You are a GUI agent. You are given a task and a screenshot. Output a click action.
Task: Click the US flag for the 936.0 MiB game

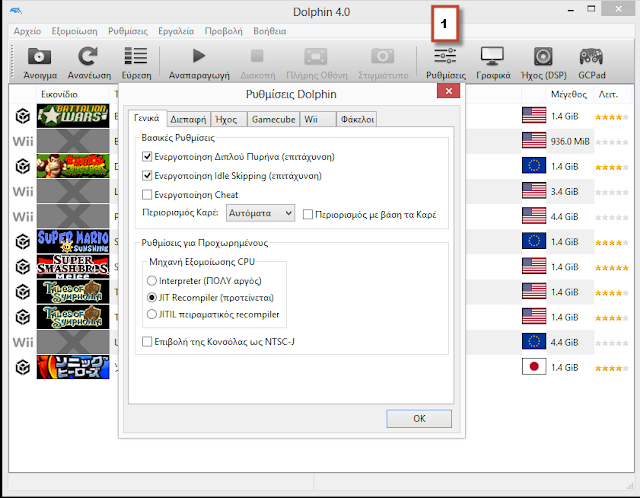point(534,141)
